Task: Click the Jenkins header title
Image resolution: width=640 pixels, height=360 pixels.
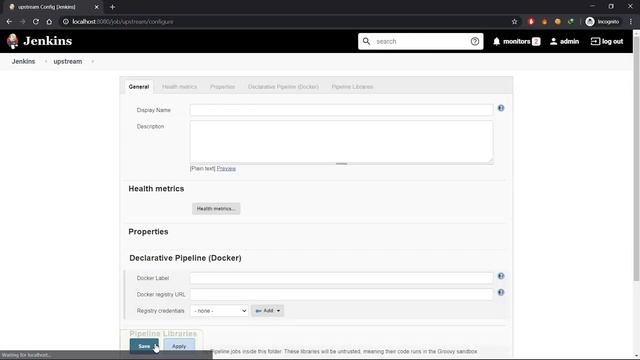Action: click(x=47, y=41)
